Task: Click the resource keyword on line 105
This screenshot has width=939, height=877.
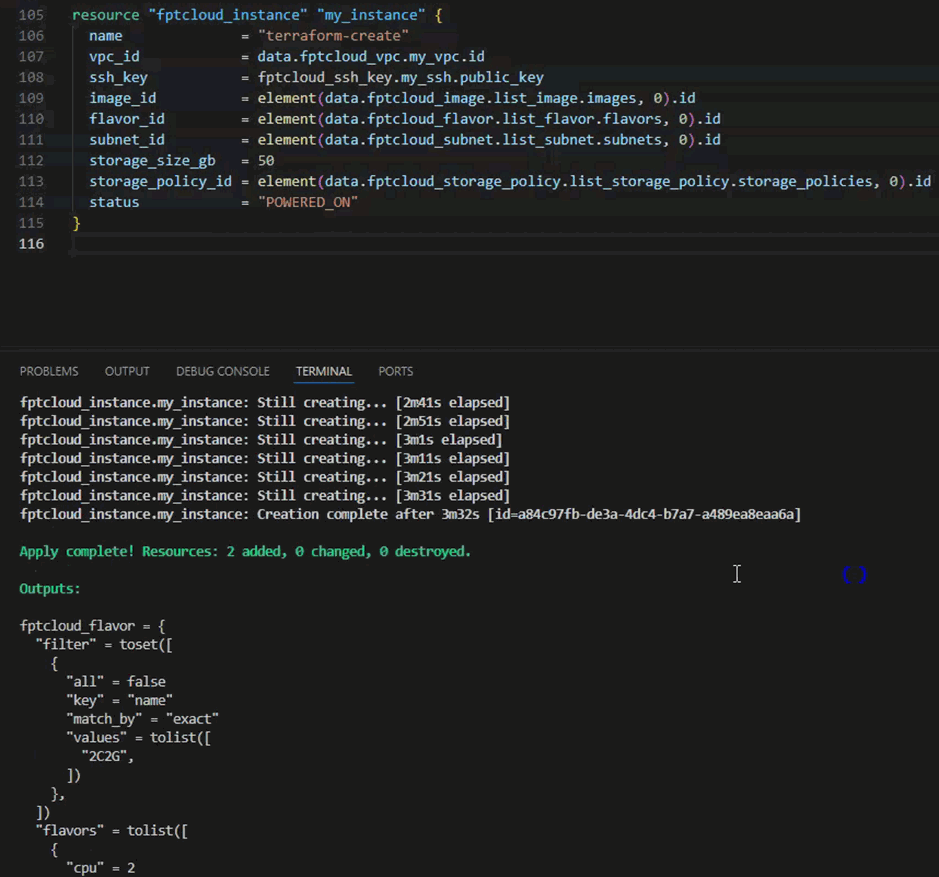Action: (105, 15)
